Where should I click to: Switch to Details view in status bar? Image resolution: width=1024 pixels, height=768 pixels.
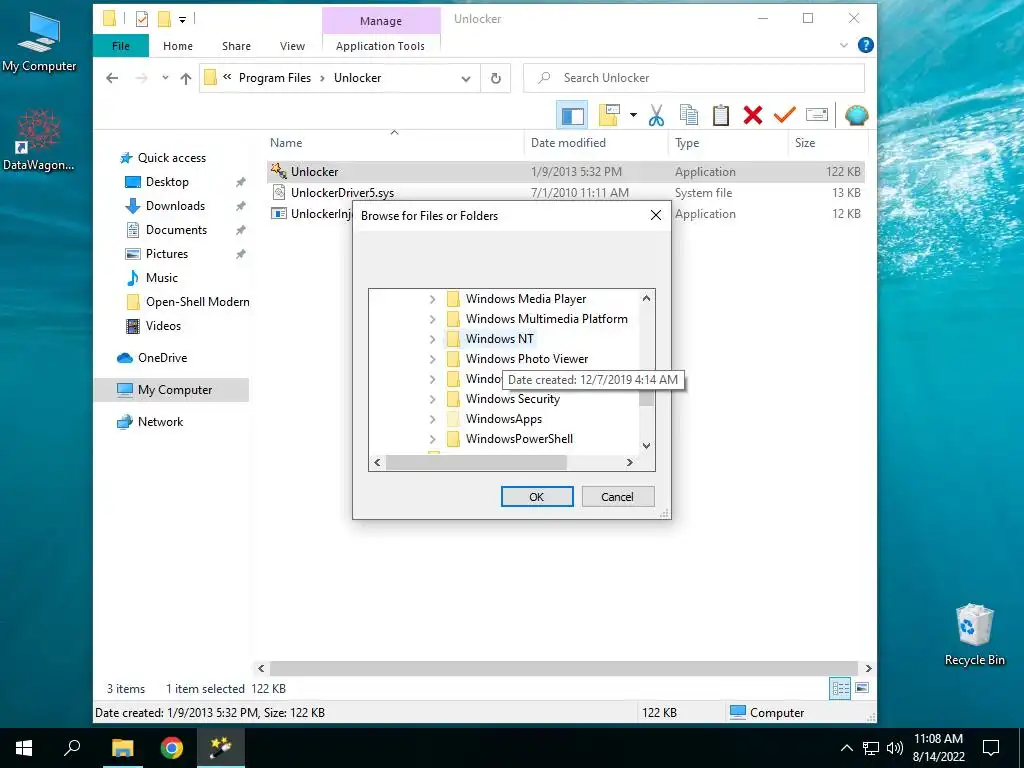tap(840, 688)
